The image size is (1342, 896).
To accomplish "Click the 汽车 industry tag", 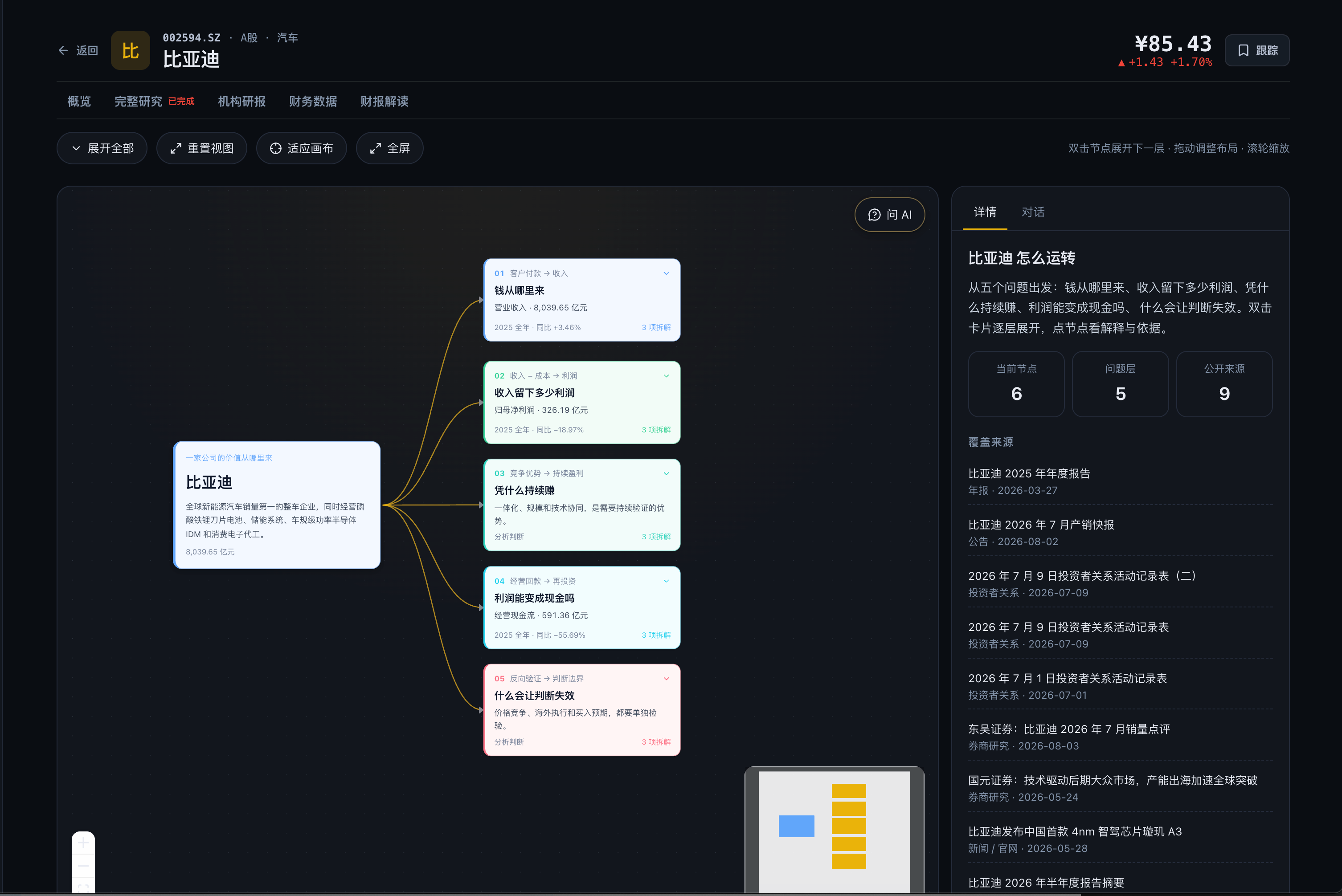I will pos(287,38).
